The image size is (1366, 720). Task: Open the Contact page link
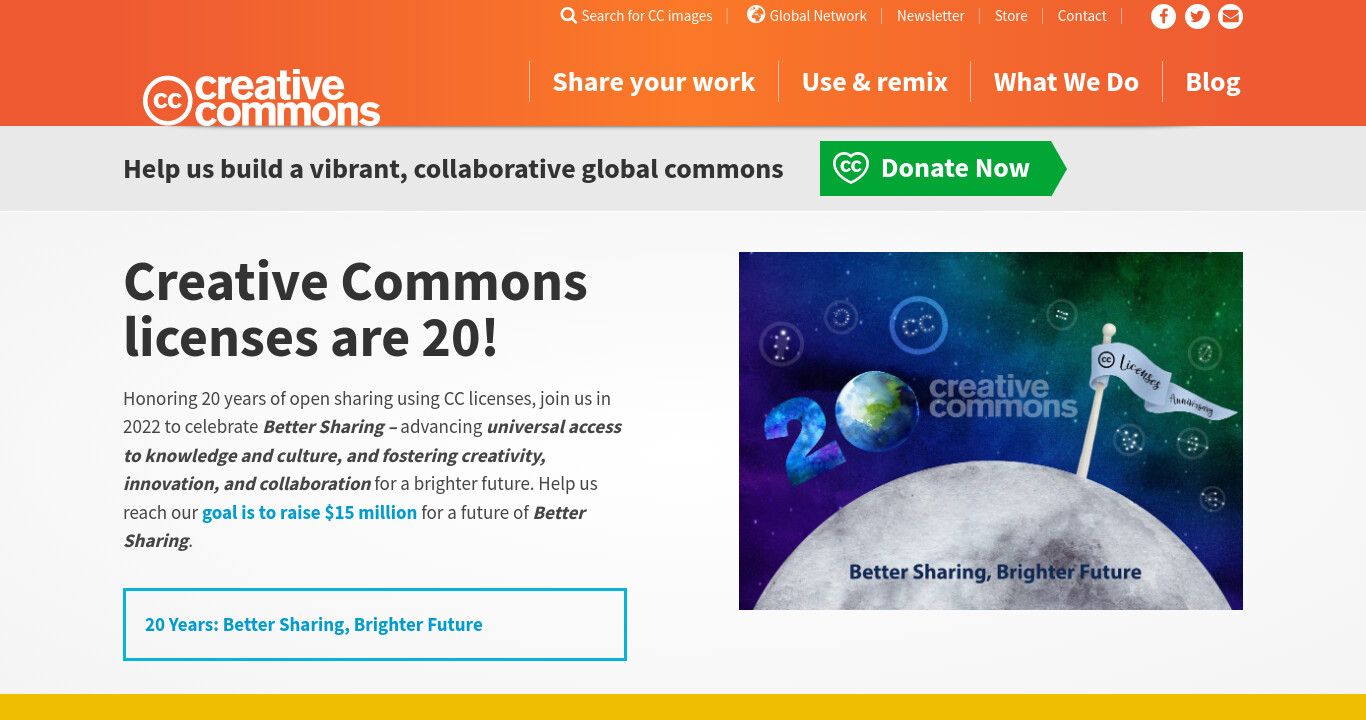click(1082, 16)
